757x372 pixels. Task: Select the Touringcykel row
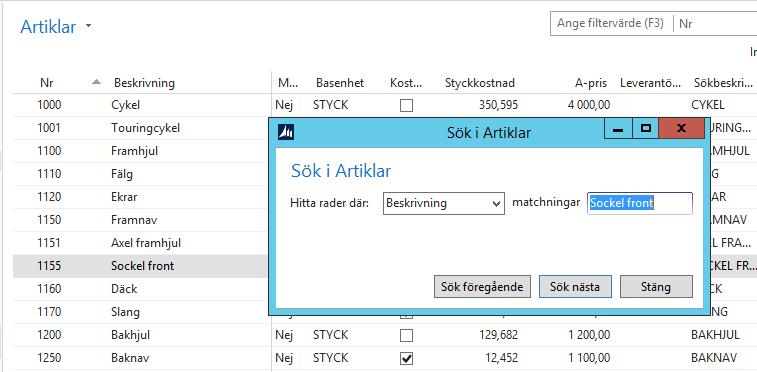click(140, 128)
